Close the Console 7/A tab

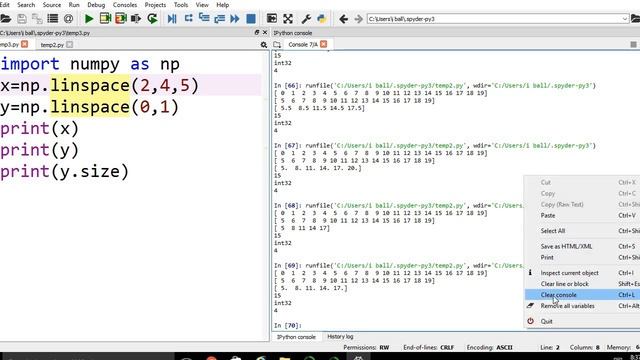(324, 44)
